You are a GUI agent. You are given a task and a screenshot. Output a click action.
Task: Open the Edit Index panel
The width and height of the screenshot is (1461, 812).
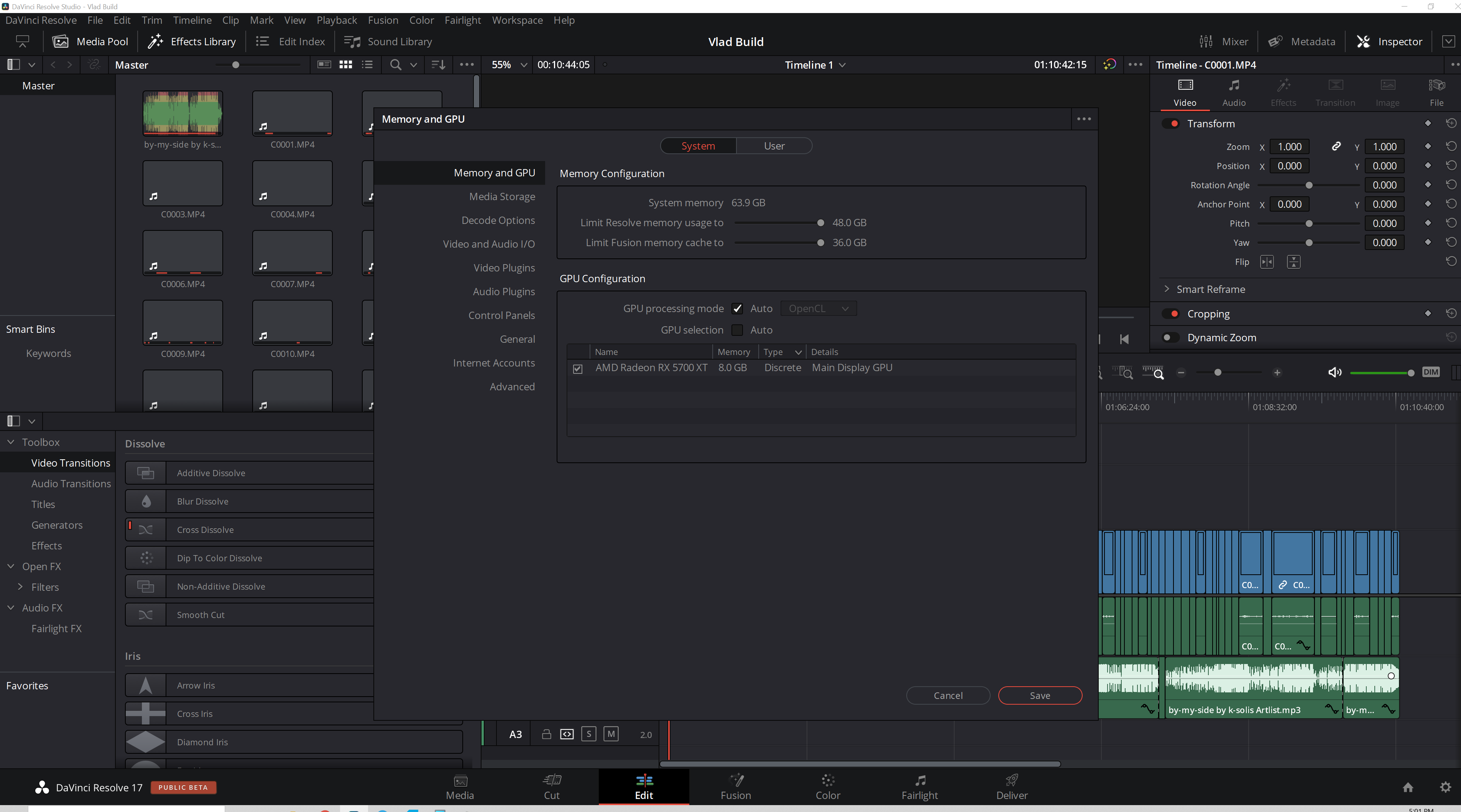click(x=290, y=41)
